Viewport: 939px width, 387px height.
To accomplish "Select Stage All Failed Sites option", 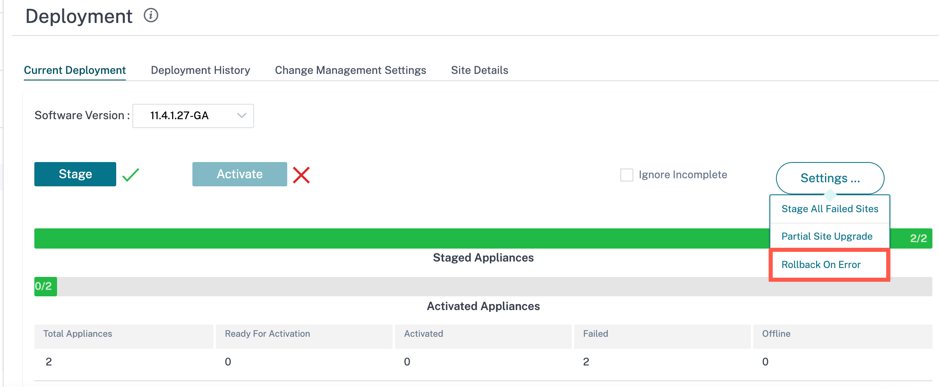I will click(830, 209).
